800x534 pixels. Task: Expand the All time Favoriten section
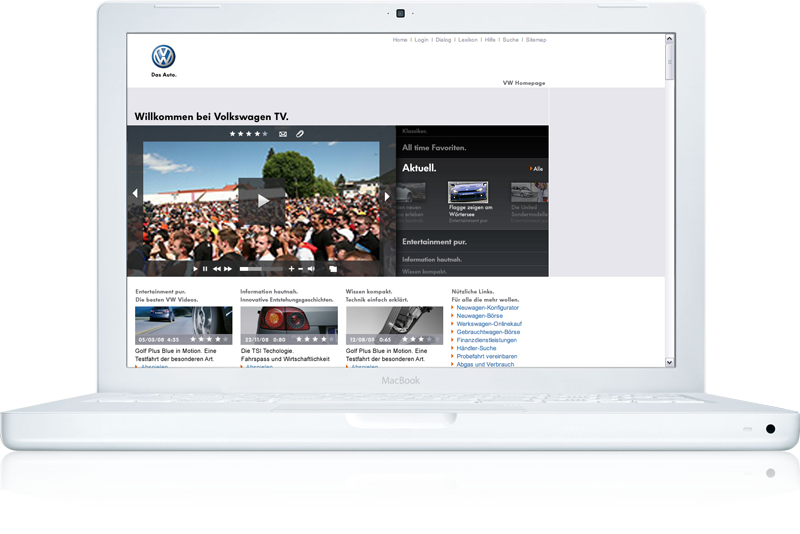pos(434,148)
